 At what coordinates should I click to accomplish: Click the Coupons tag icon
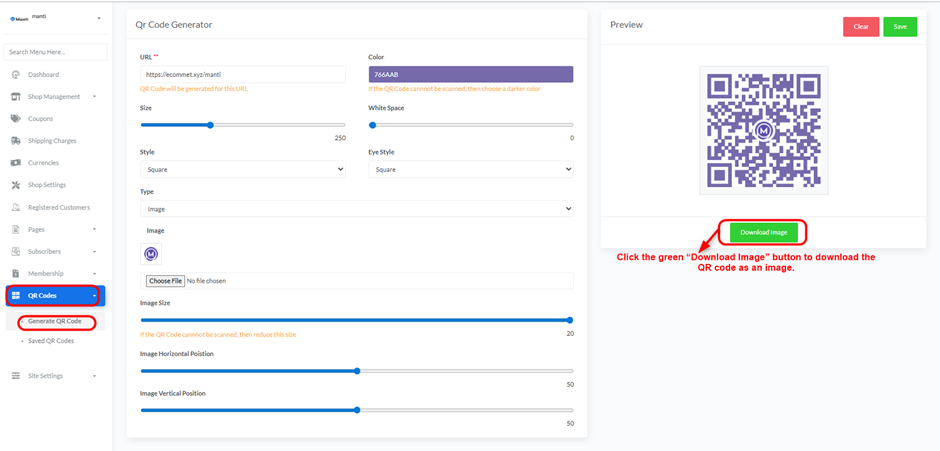point(16,119)
